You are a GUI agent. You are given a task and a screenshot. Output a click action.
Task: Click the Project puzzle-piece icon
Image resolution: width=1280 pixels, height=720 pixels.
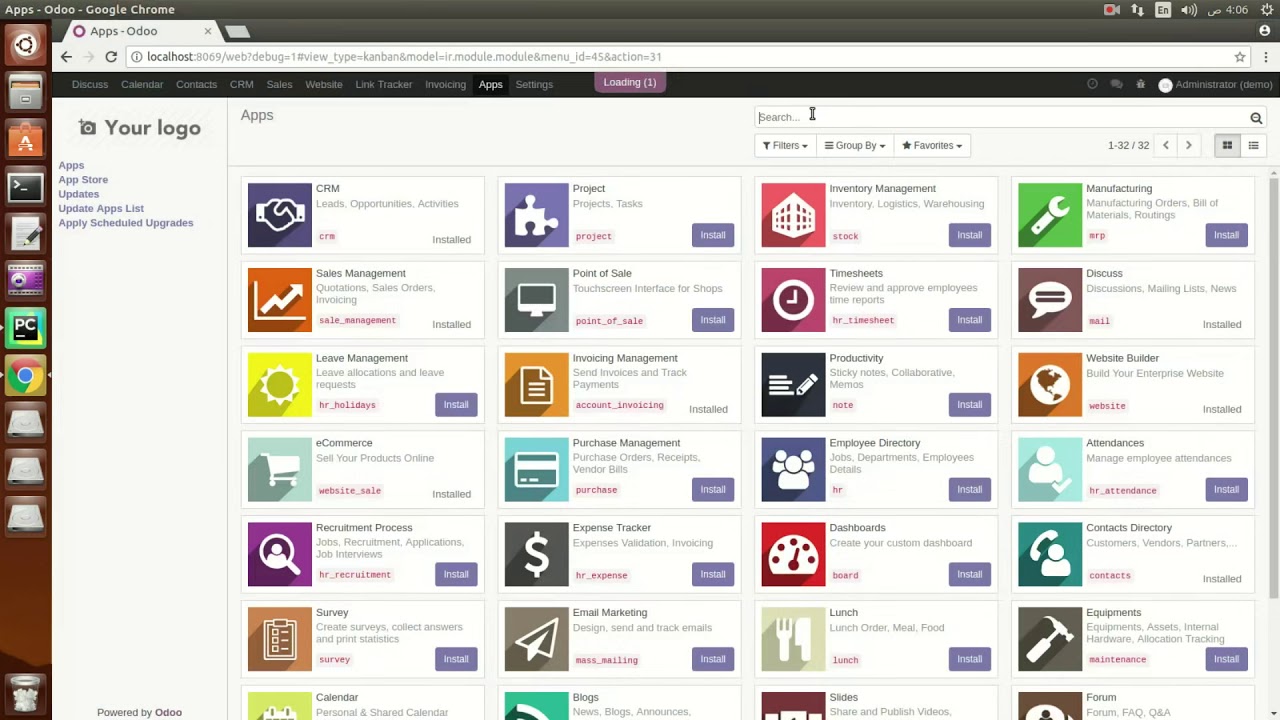(536, 215)
